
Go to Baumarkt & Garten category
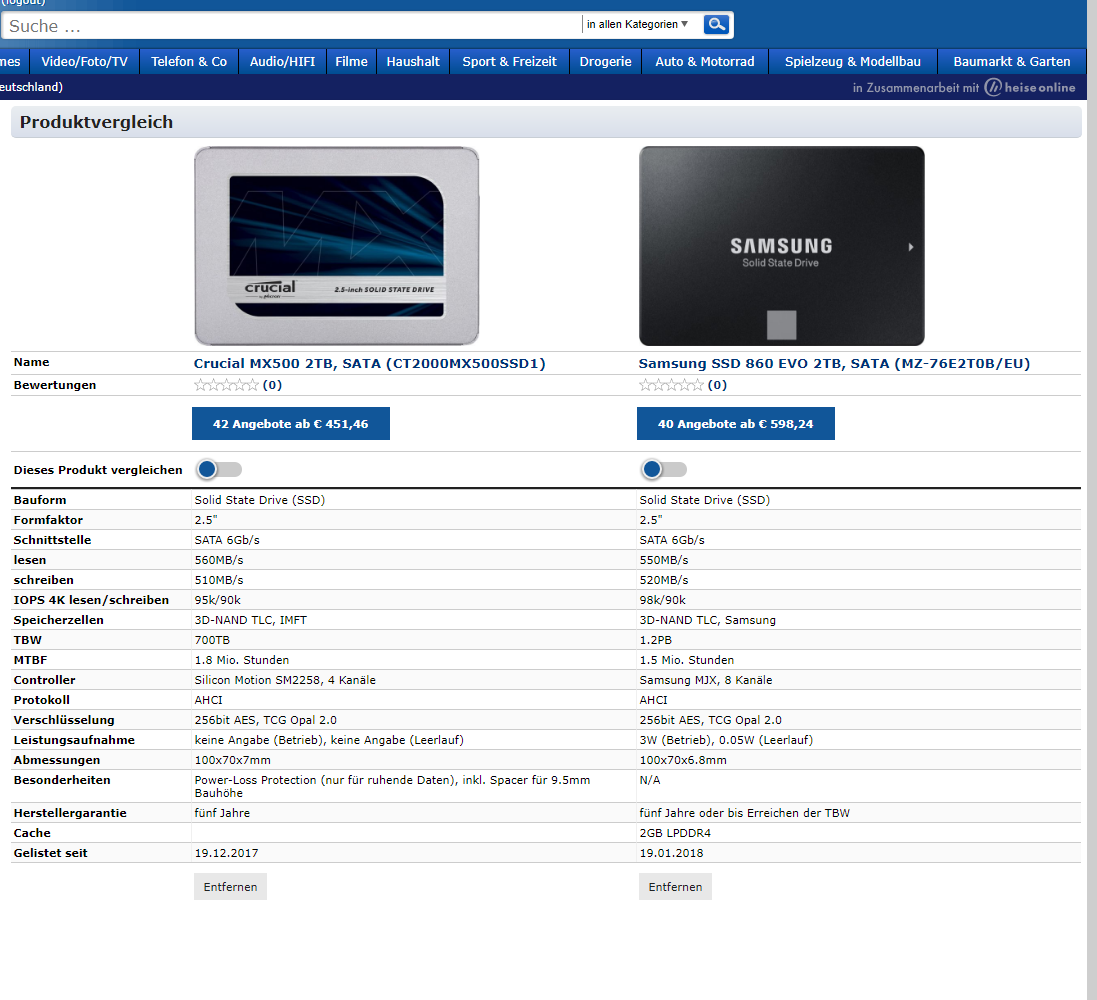1012,62
